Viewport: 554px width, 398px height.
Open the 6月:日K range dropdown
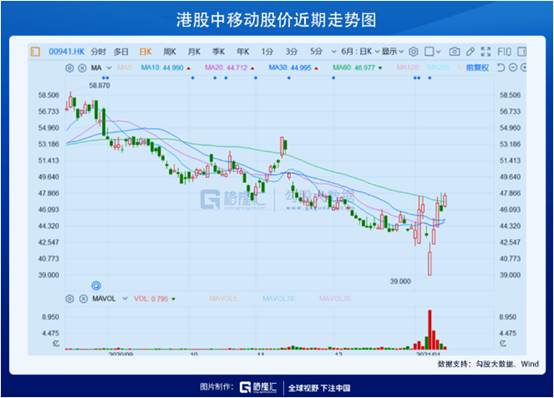click(360, 52)
